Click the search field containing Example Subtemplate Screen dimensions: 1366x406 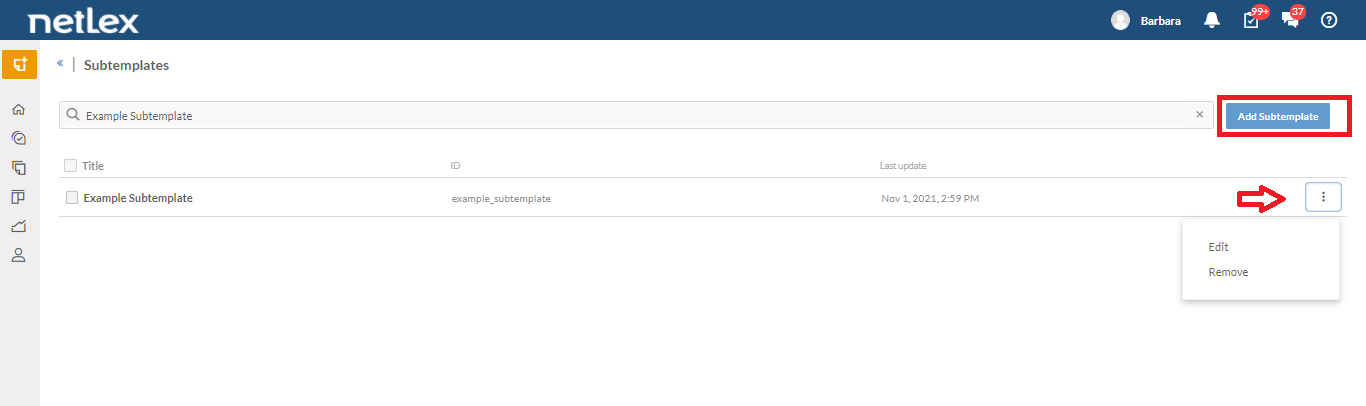(x=635, y=115)
